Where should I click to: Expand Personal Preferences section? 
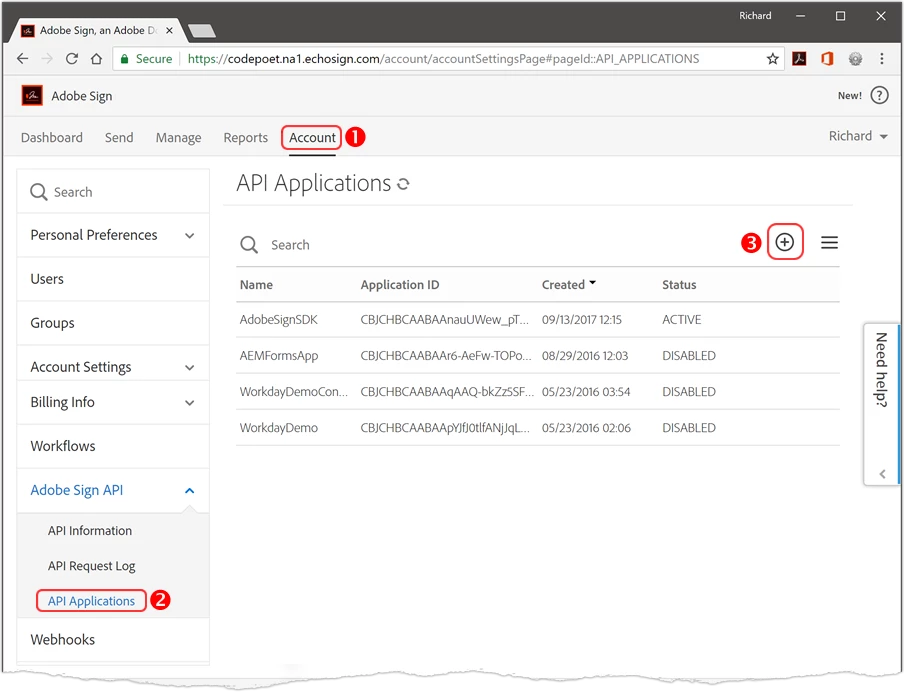pyautogui.click(x=113, y=235)
